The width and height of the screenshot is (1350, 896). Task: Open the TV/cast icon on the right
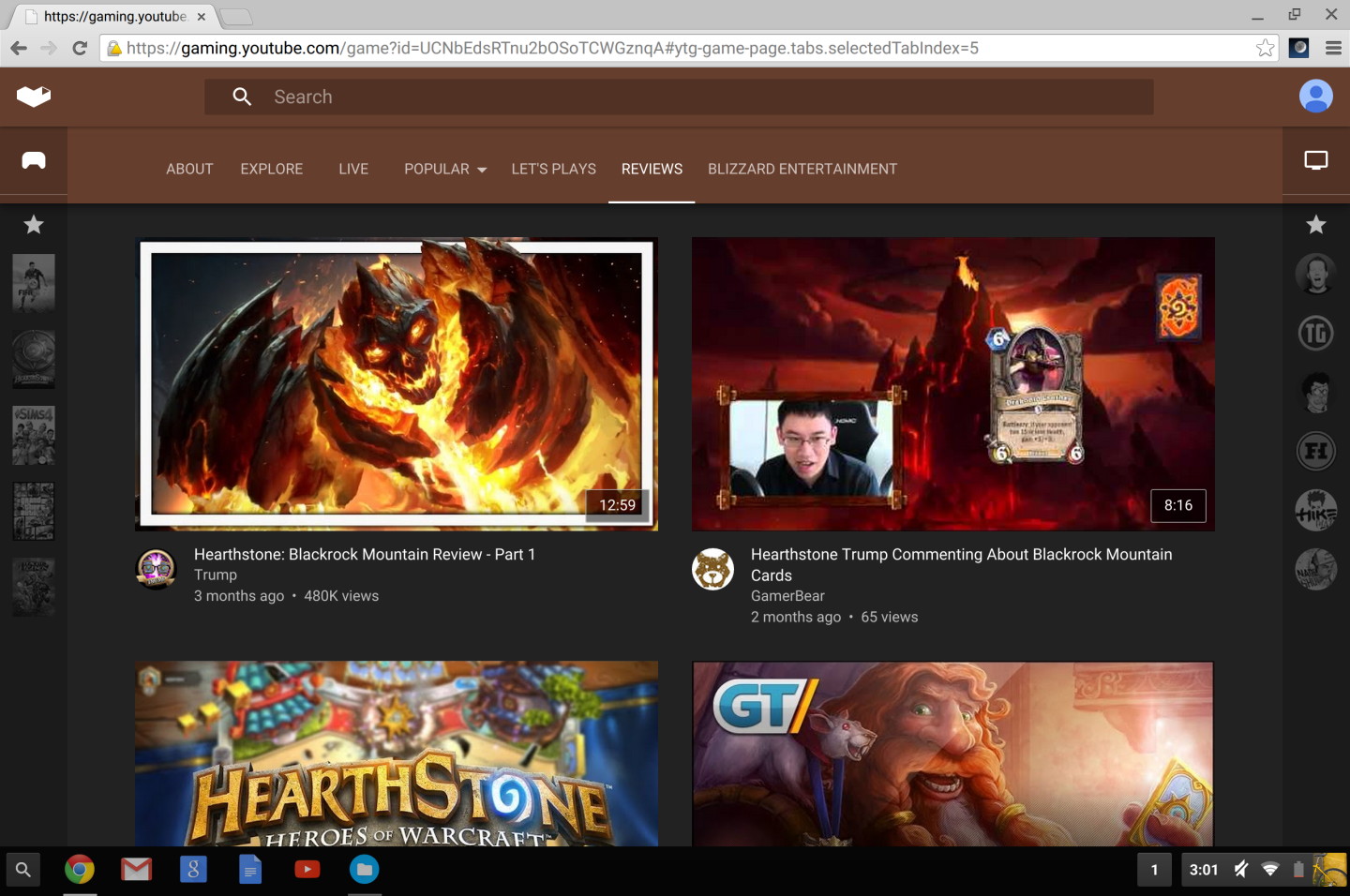click(x=1315, y=160)
